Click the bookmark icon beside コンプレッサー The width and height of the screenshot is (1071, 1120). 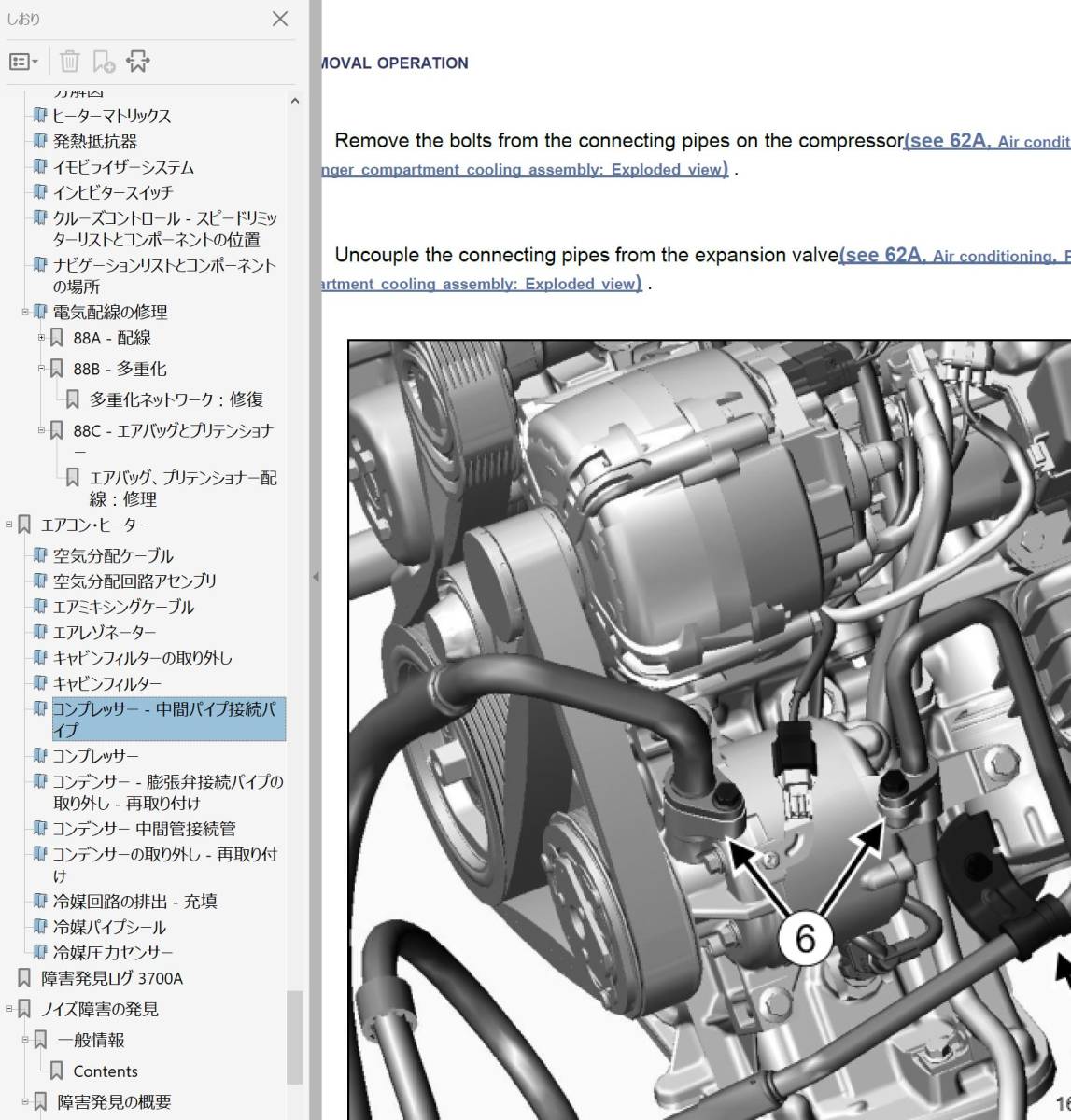(x=39, y=755)
